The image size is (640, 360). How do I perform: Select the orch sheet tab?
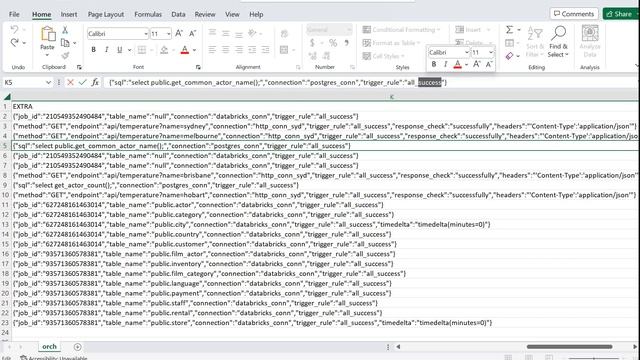[49, 347]
